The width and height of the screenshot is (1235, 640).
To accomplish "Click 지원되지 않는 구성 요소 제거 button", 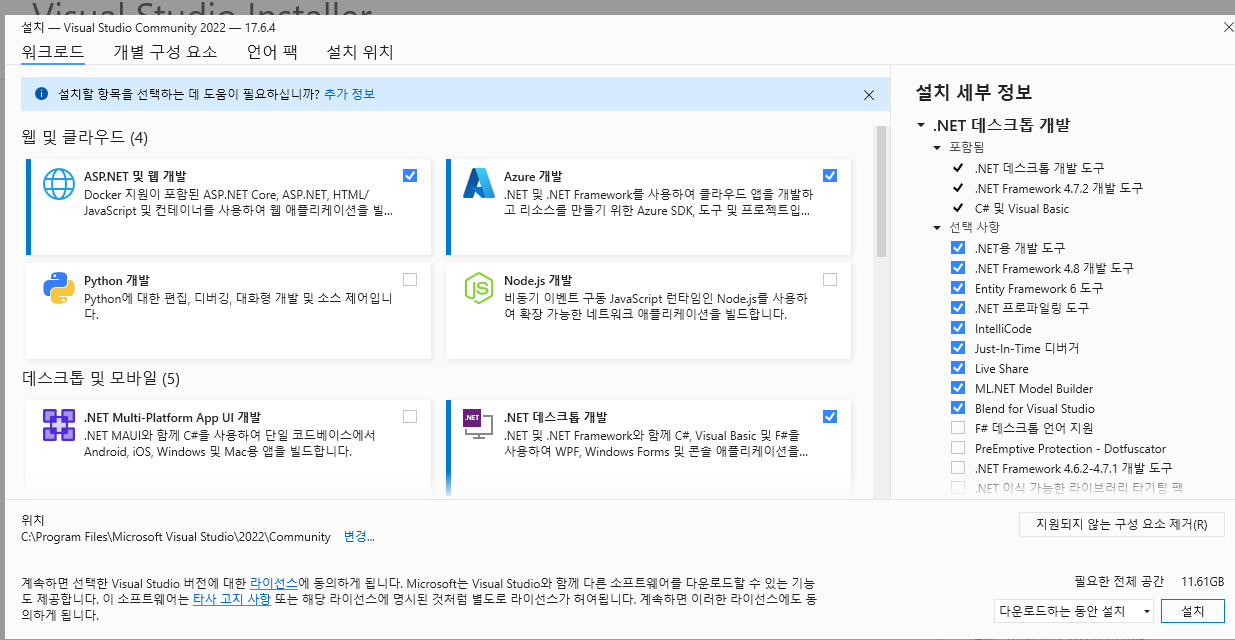I will 1121,524.
